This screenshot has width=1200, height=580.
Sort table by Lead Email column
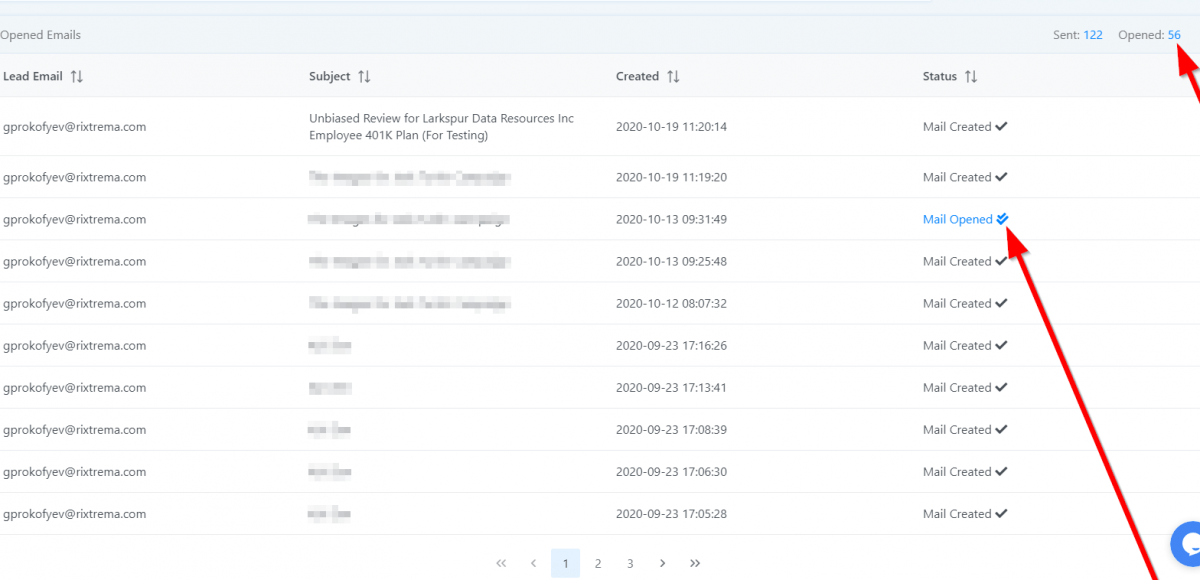pos(77,77)
